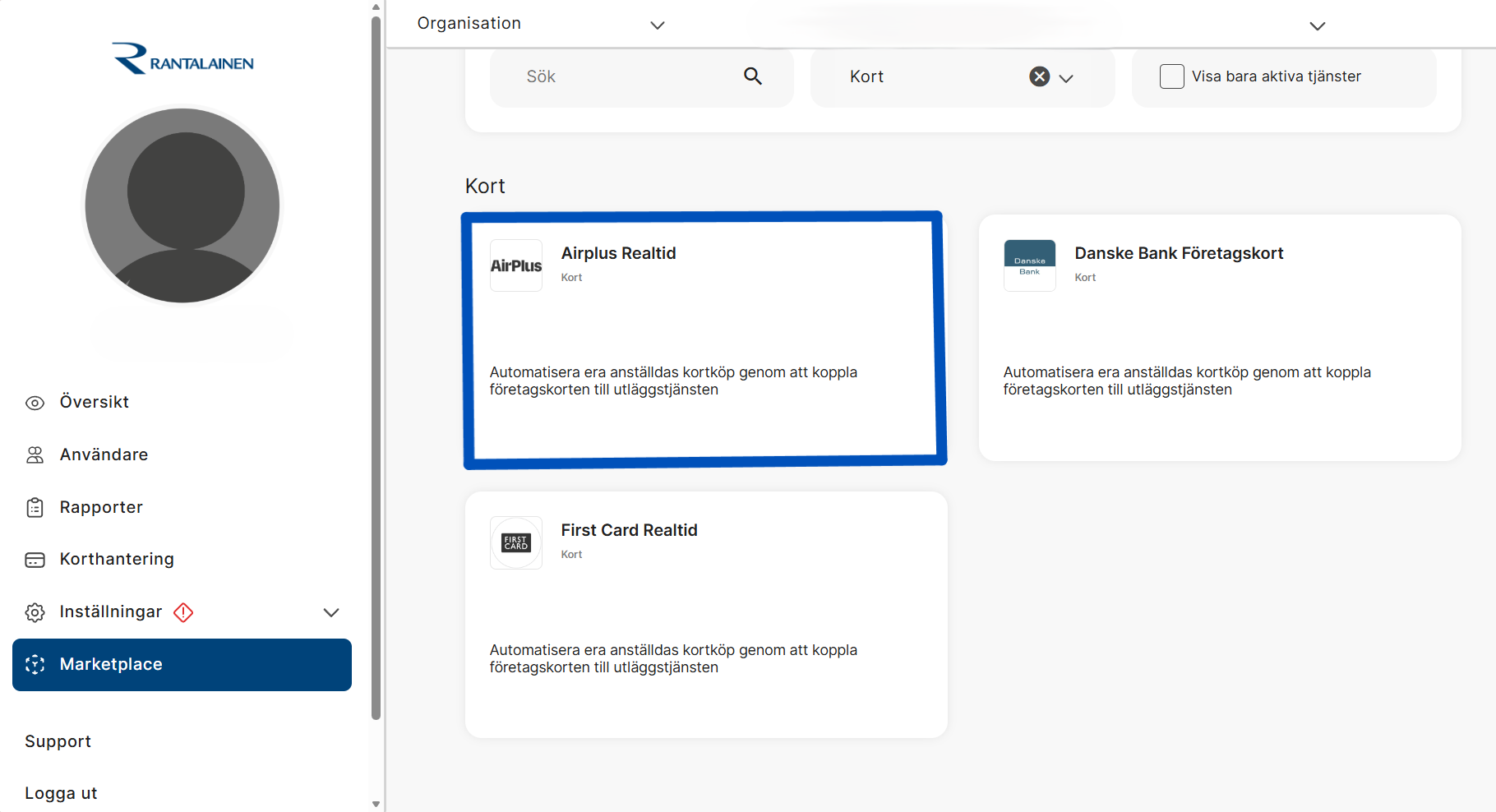The image size is (1496, 812).
Task: Click the AirPlus logo
Action: pos(516,265)
